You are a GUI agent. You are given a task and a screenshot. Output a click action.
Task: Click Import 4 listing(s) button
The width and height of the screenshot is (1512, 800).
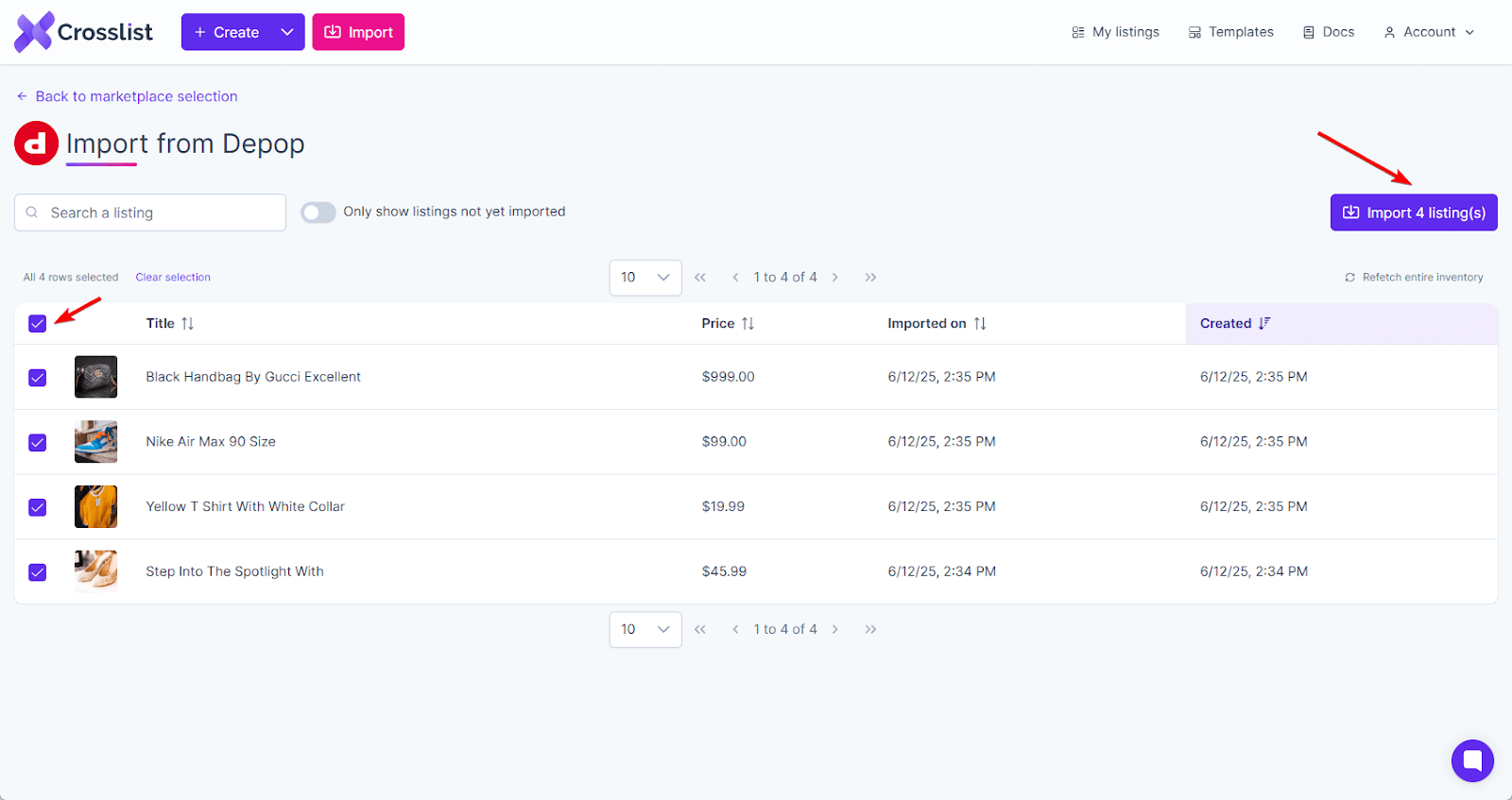(1414, 213)
